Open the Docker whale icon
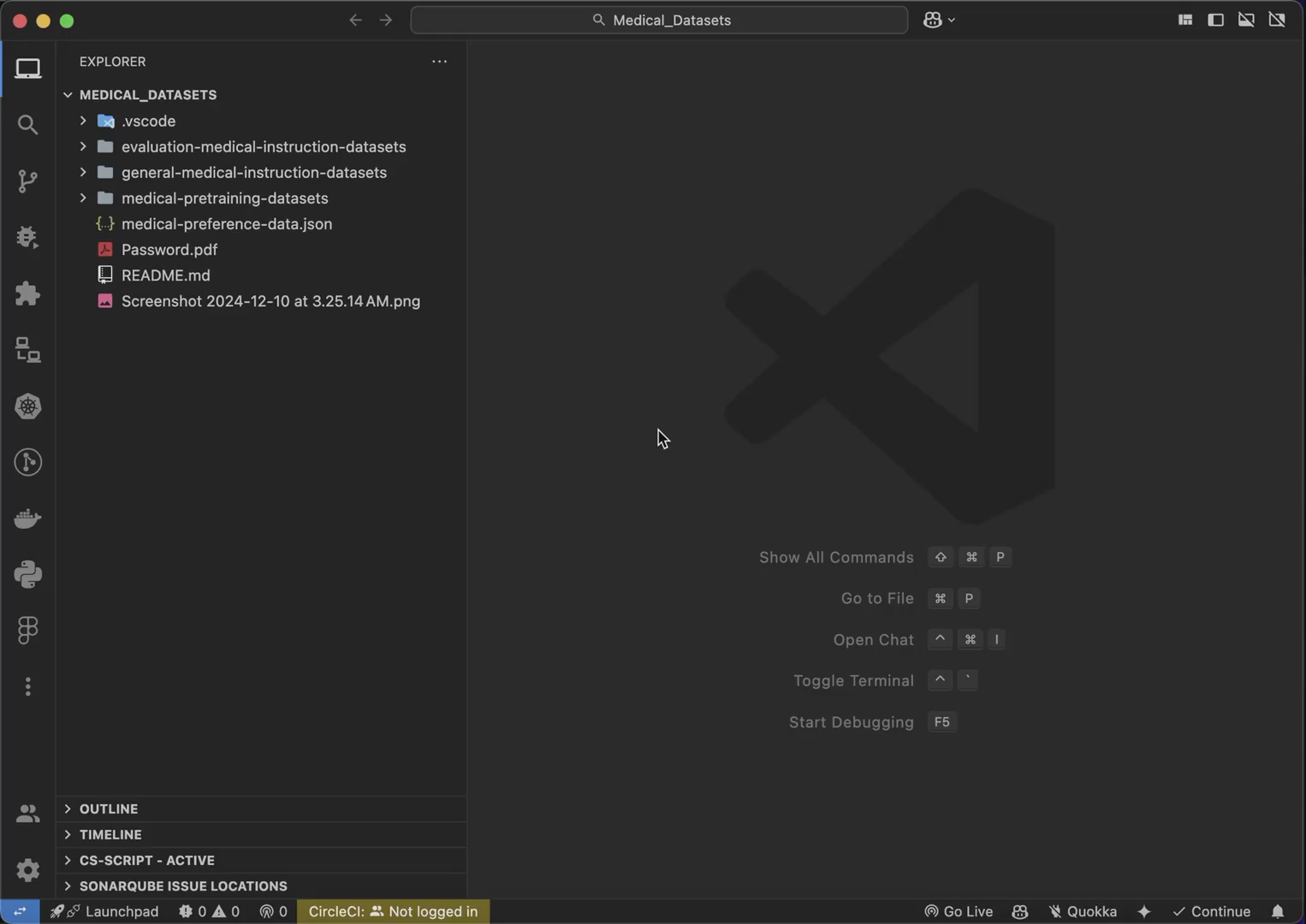 [27, 518]
